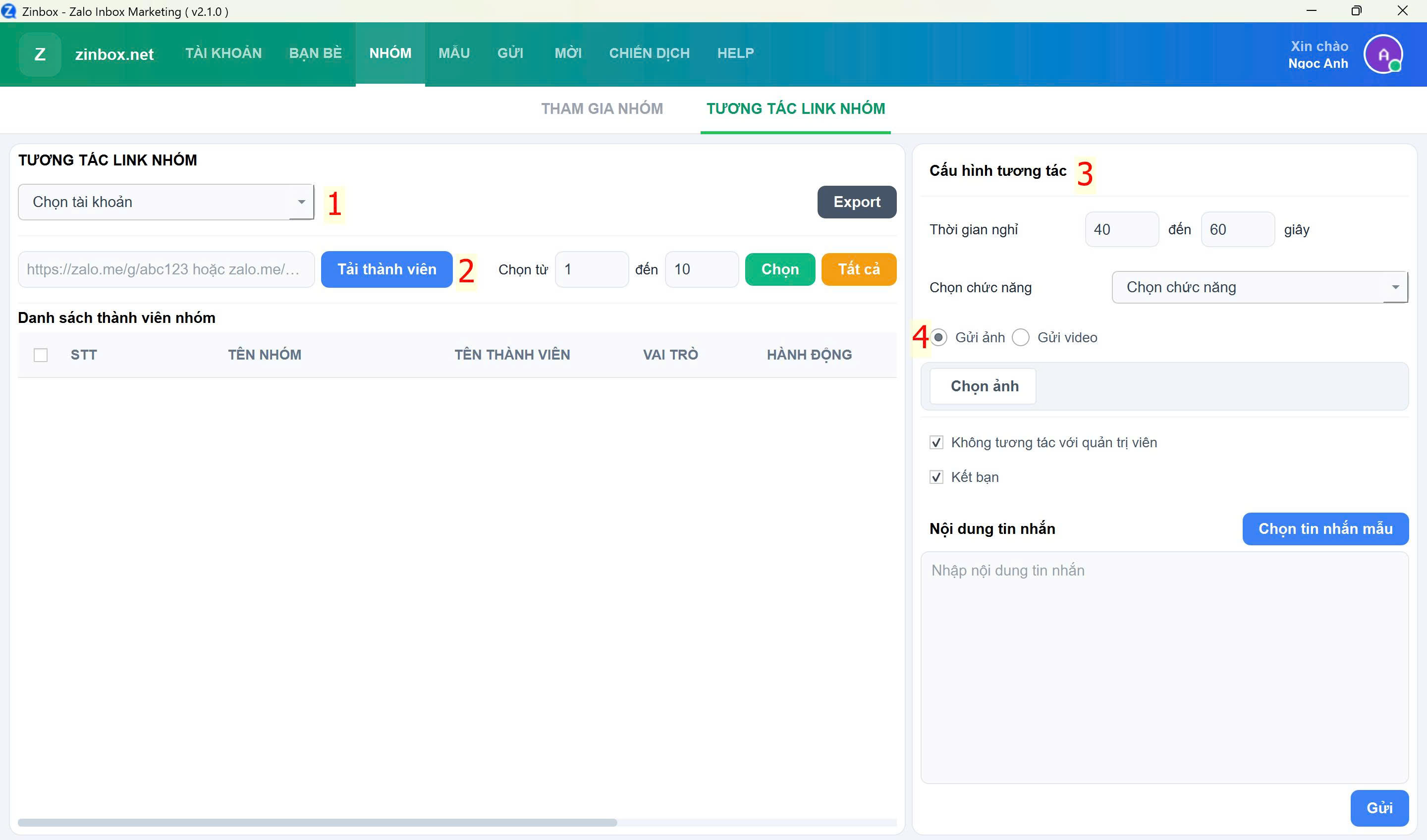Click the horizontal scrollbar under member list

pyautogui.click(x=317, y=823)
